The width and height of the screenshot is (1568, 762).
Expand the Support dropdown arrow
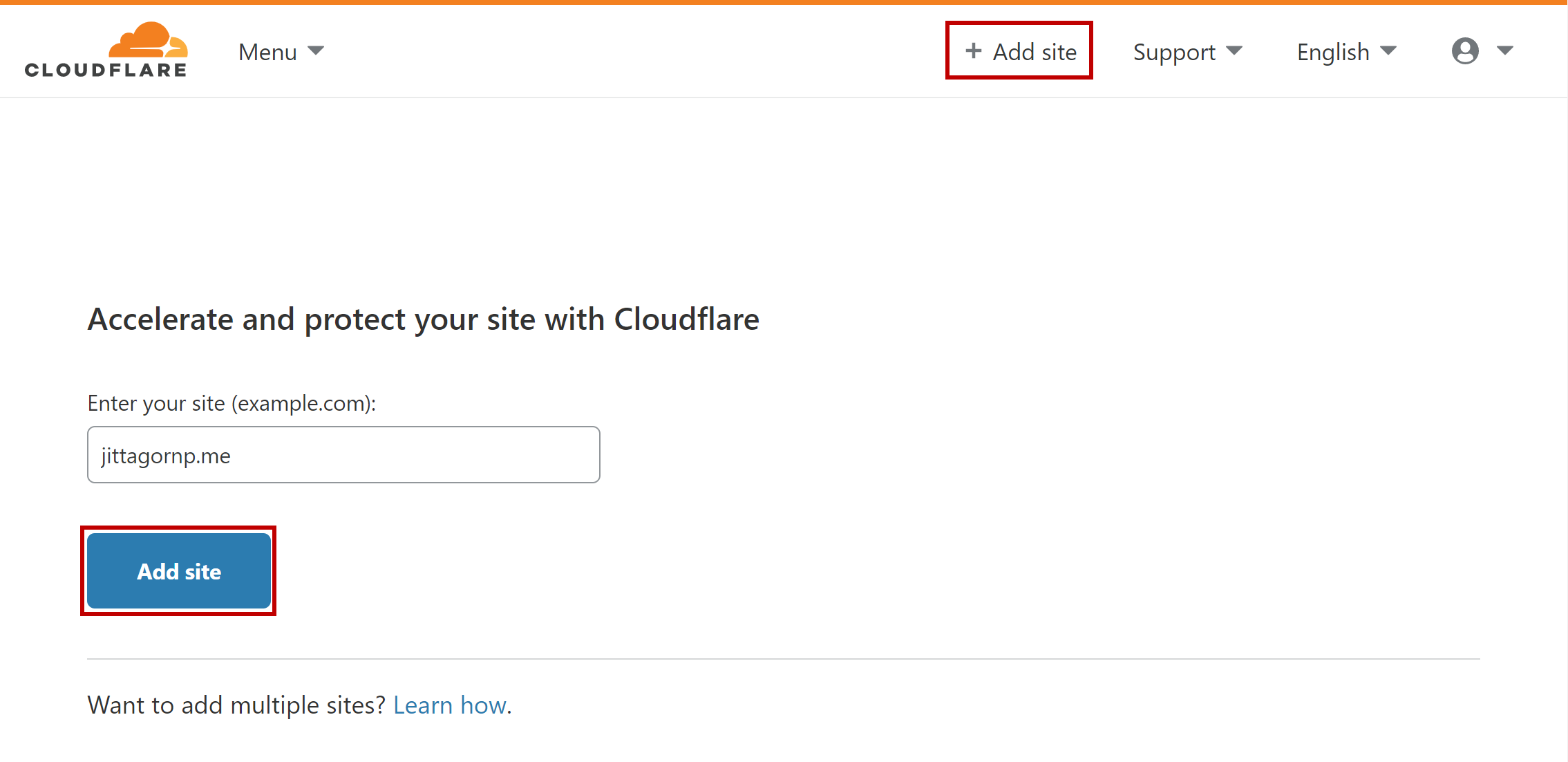tap(1234, 51)
